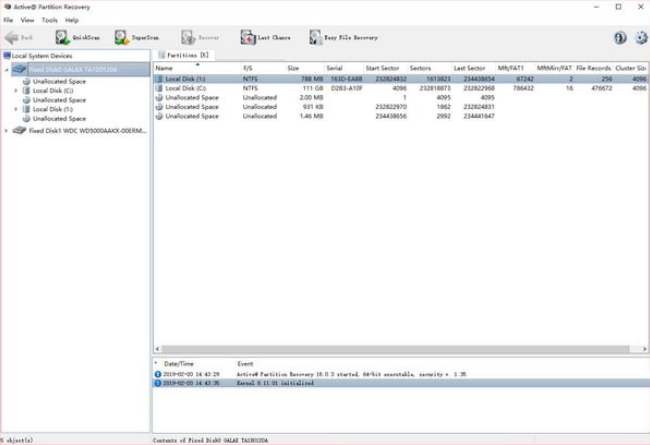Image resolution: width=650 pixels, height=445 pixels.
Task: Sort by the Last Sector column header
Action: click(x=473, y=68)
